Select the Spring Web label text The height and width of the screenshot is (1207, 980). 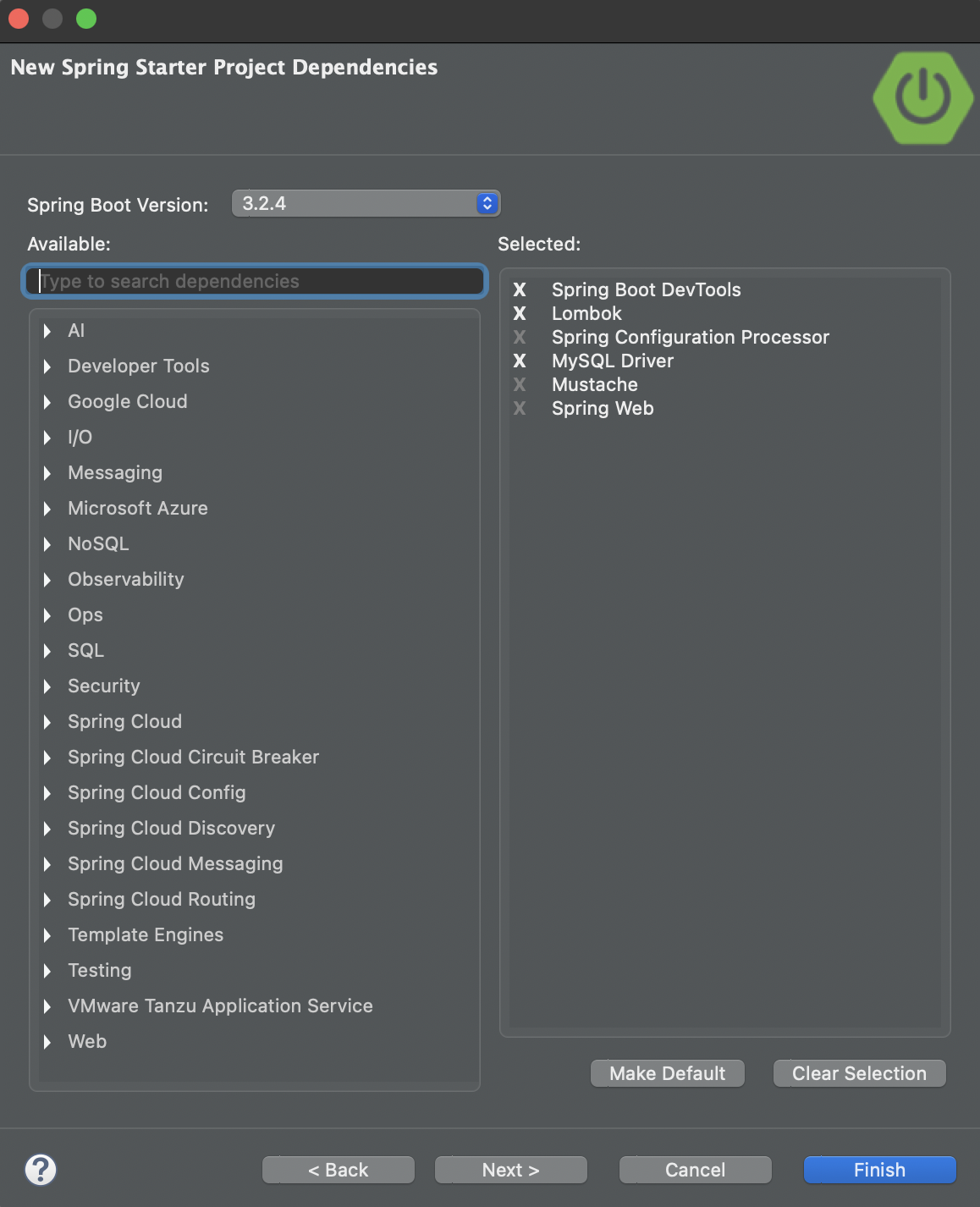[603, 408]
